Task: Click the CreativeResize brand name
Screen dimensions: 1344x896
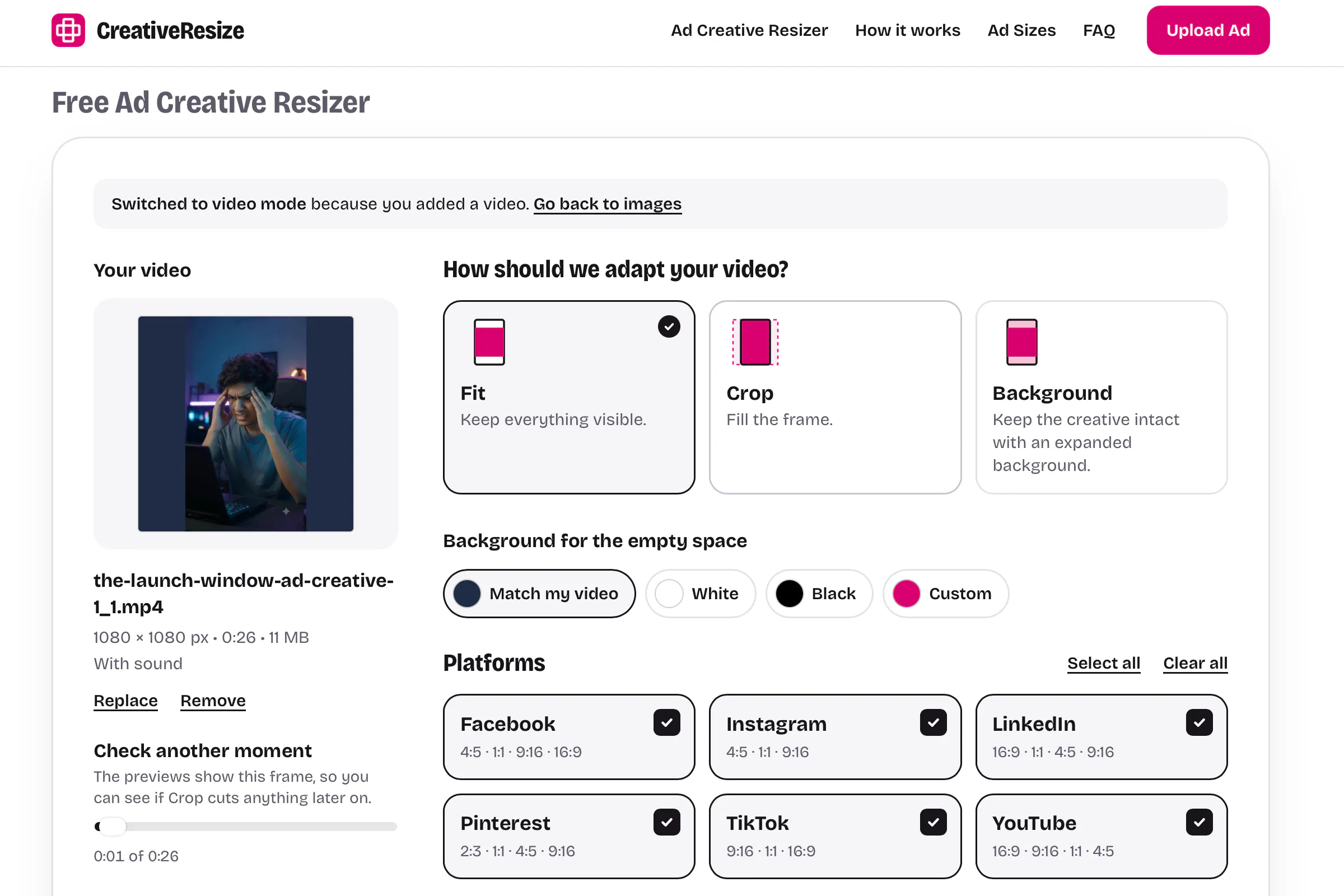Action: (x=170, y=31)
